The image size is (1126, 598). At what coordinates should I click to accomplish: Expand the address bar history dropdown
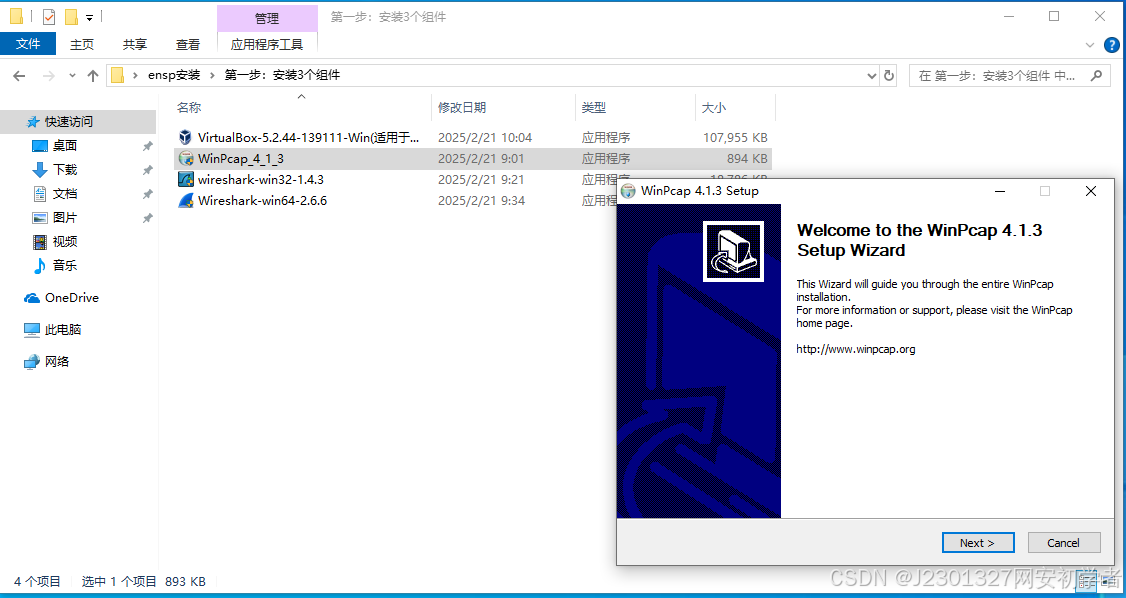pos(872,75)
